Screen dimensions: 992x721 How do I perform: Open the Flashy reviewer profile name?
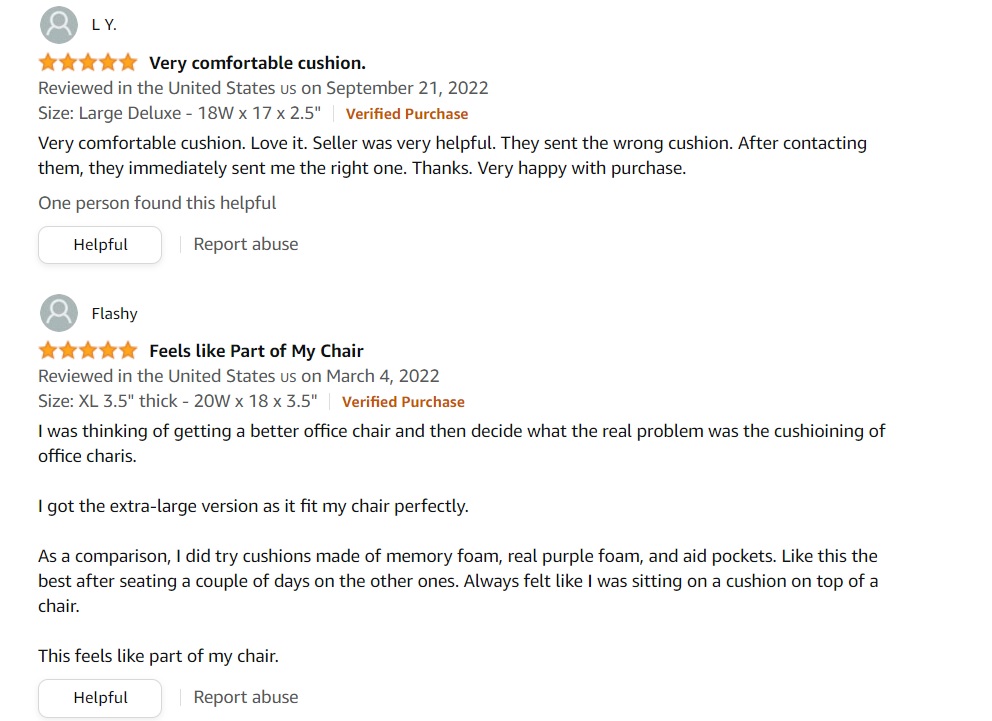point(115,314)
